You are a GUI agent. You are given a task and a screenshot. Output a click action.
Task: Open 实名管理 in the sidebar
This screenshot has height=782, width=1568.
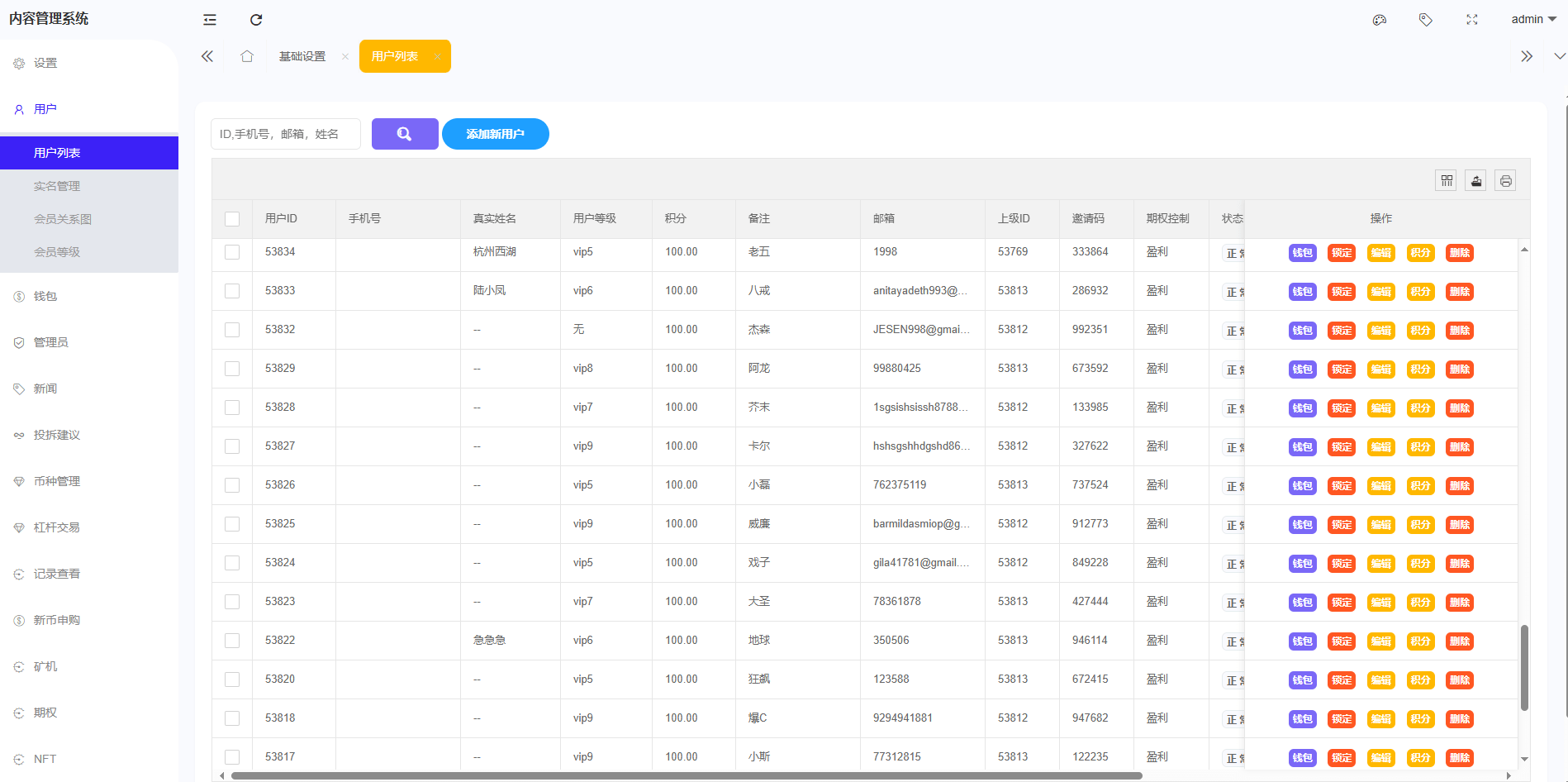(57, 186)
